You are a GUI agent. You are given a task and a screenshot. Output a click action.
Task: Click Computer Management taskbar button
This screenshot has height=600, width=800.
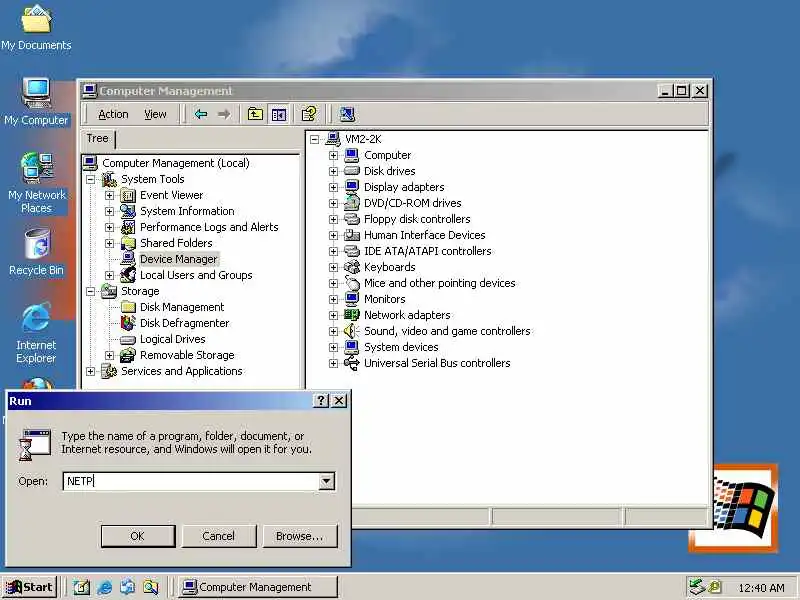(x=258, y=587)
